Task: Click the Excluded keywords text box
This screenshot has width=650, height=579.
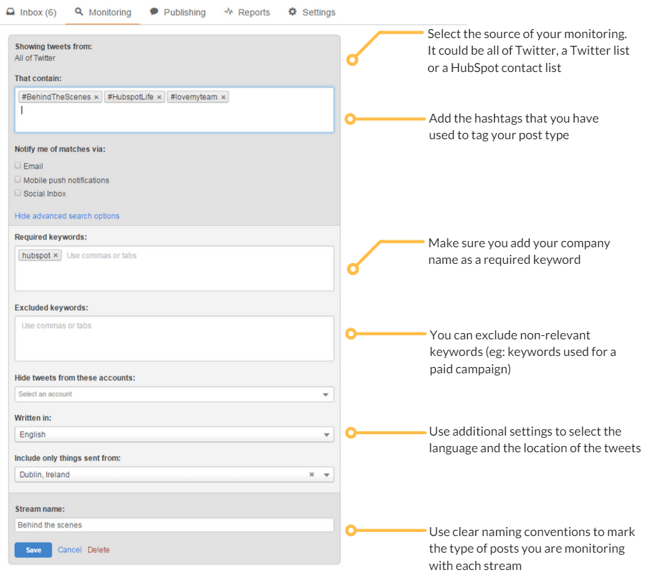Action: tap(174, 339)
